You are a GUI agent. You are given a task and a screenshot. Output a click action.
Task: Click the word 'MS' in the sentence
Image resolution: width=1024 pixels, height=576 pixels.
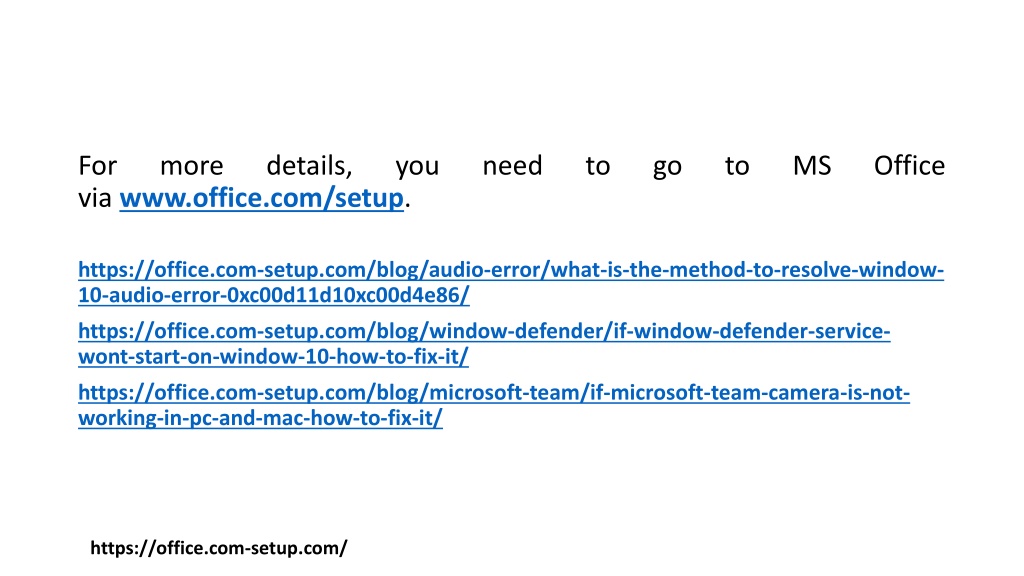click(812, 166)
